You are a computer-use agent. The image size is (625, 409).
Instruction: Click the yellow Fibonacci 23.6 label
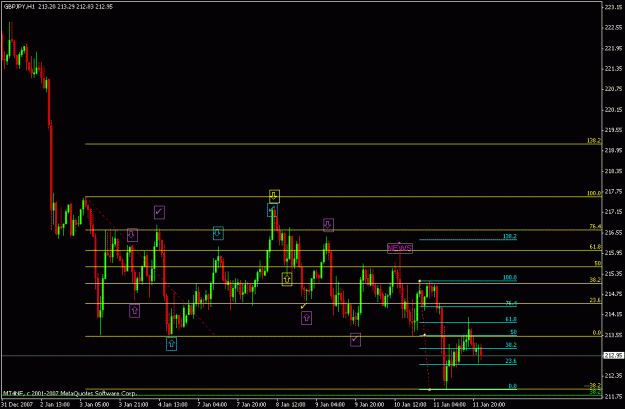595,300
